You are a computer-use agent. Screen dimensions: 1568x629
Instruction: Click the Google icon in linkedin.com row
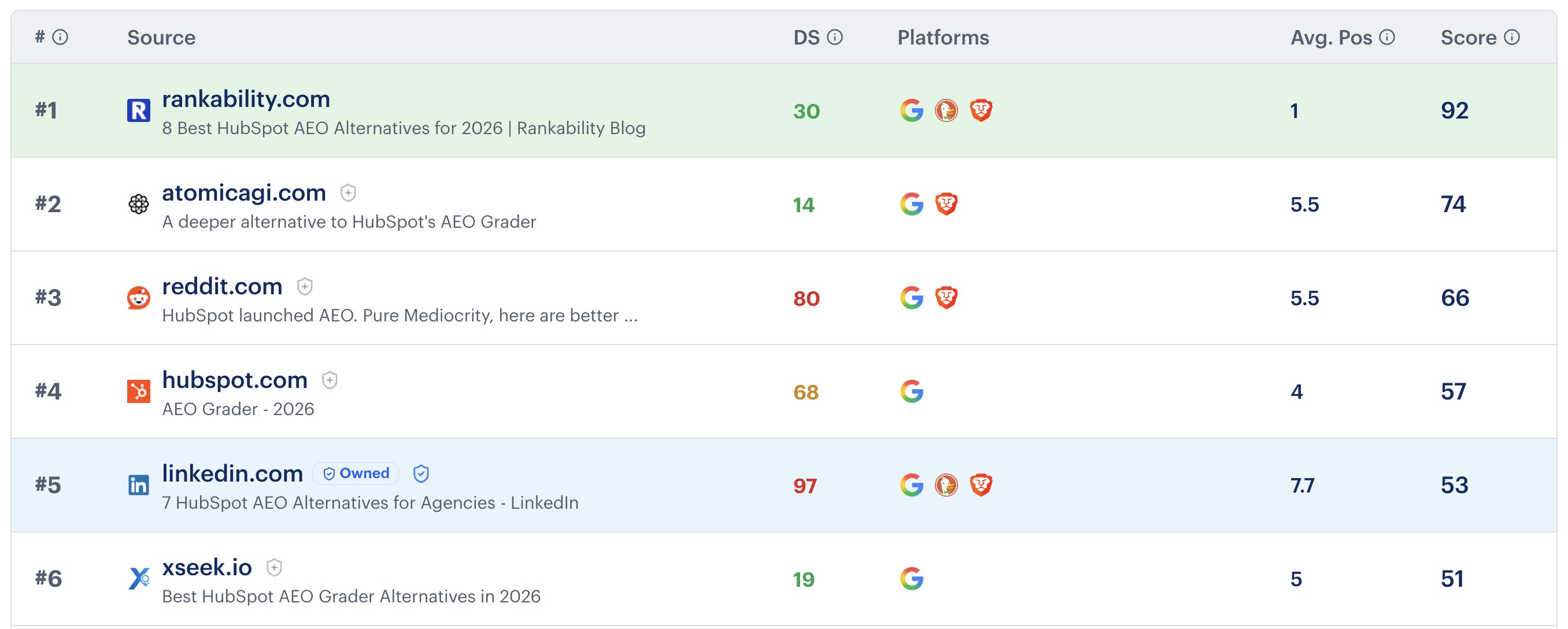[911, 484]
